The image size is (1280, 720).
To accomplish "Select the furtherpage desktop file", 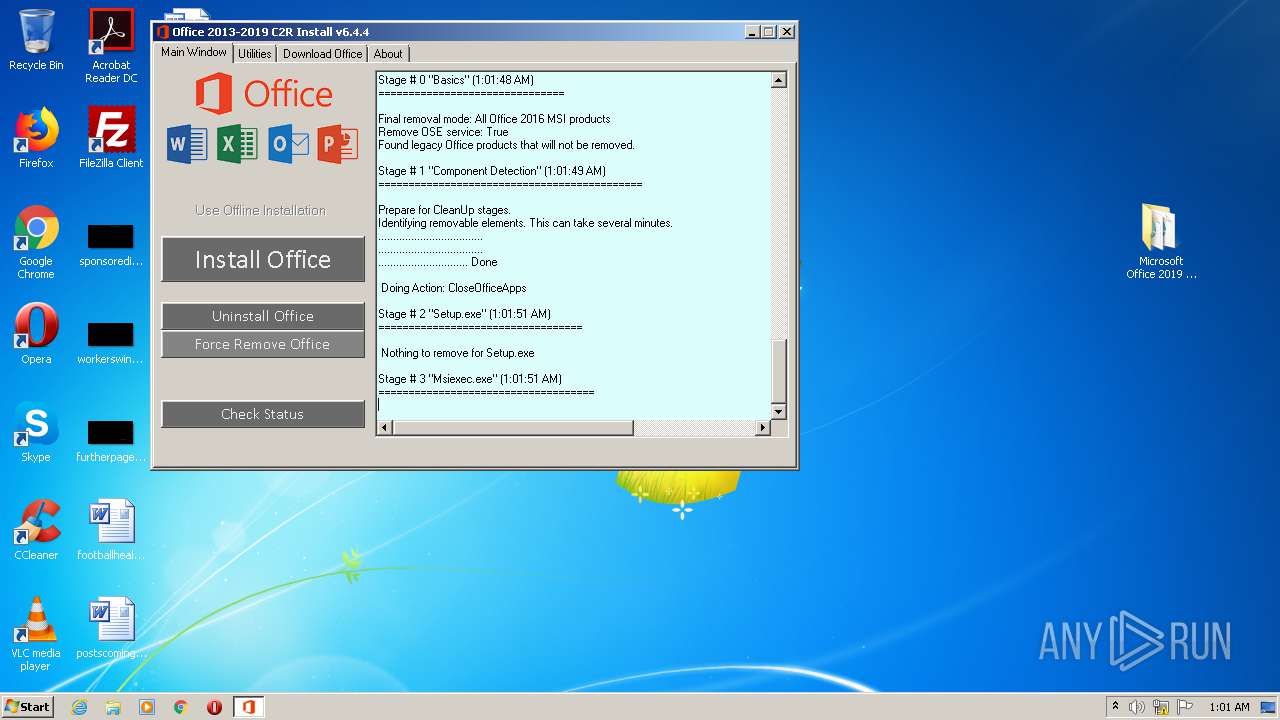I will [x=111, y=442].
